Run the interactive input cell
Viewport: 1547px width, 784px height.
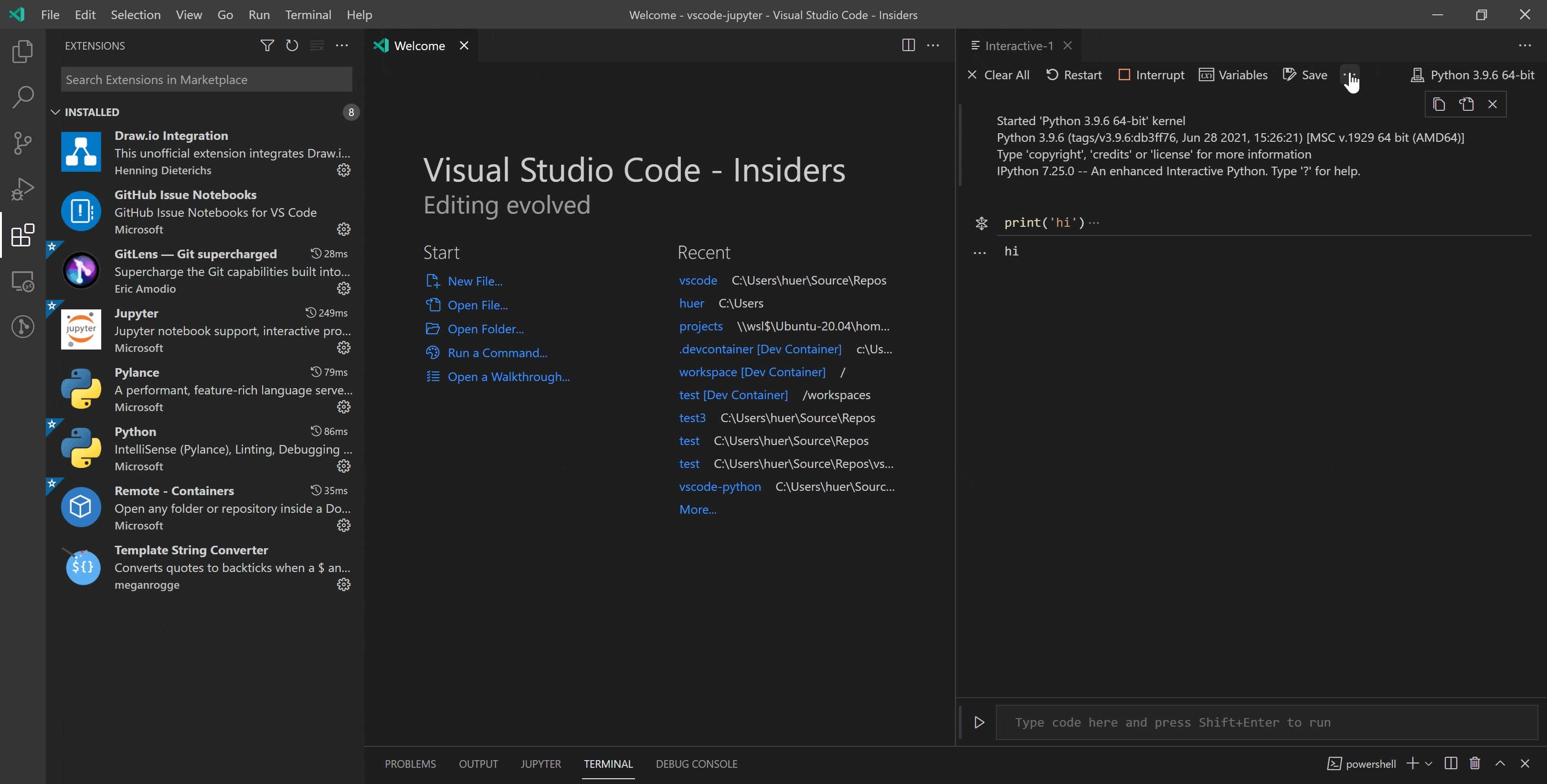tap(979, 722)
